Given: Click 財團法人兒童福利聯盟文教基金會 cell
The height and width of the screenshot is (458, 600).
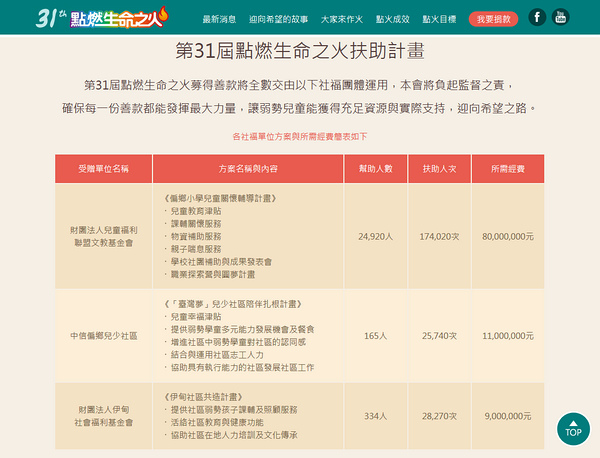Looking at the screenshot, I should 103,236.
